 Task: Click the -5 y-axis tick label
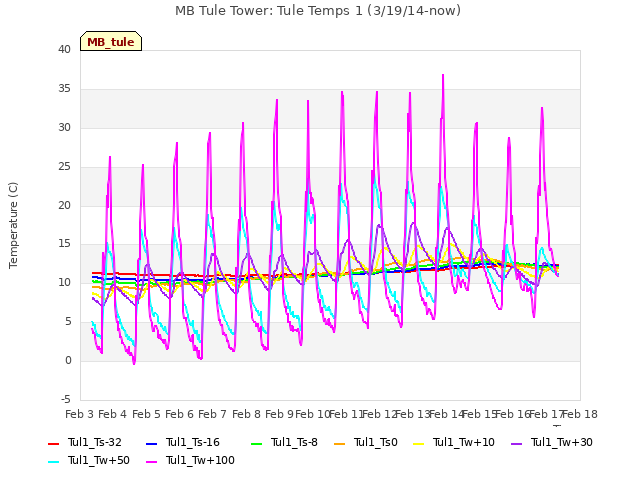pos(67,400)
